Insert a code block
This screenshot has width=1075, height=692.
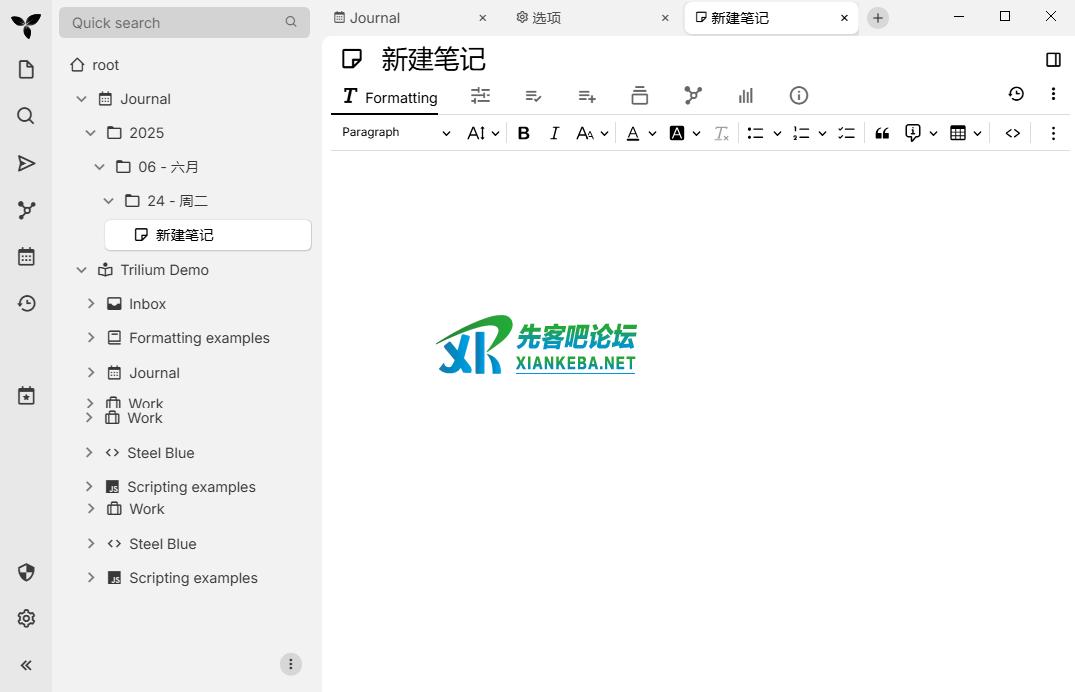point(1012,133)
